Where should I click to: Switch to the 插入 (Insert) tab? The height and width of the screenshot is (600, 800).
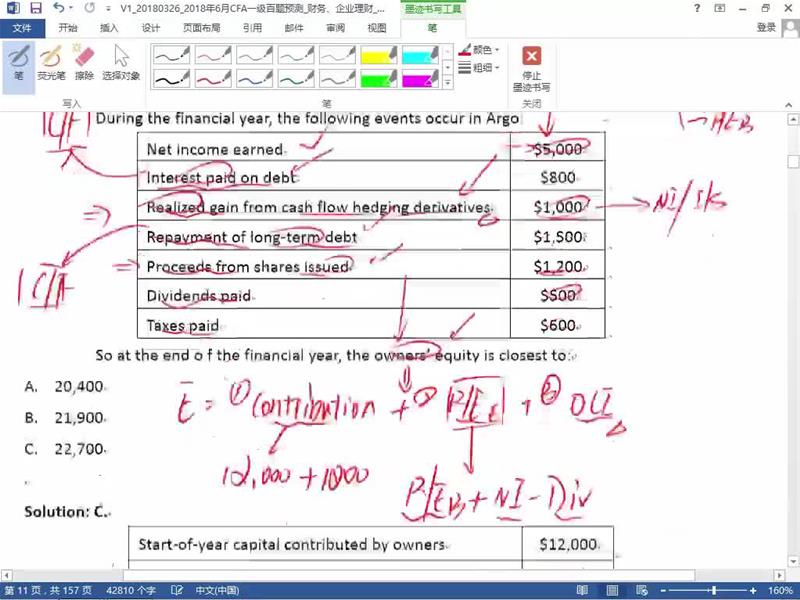click(x=109, y=28)
